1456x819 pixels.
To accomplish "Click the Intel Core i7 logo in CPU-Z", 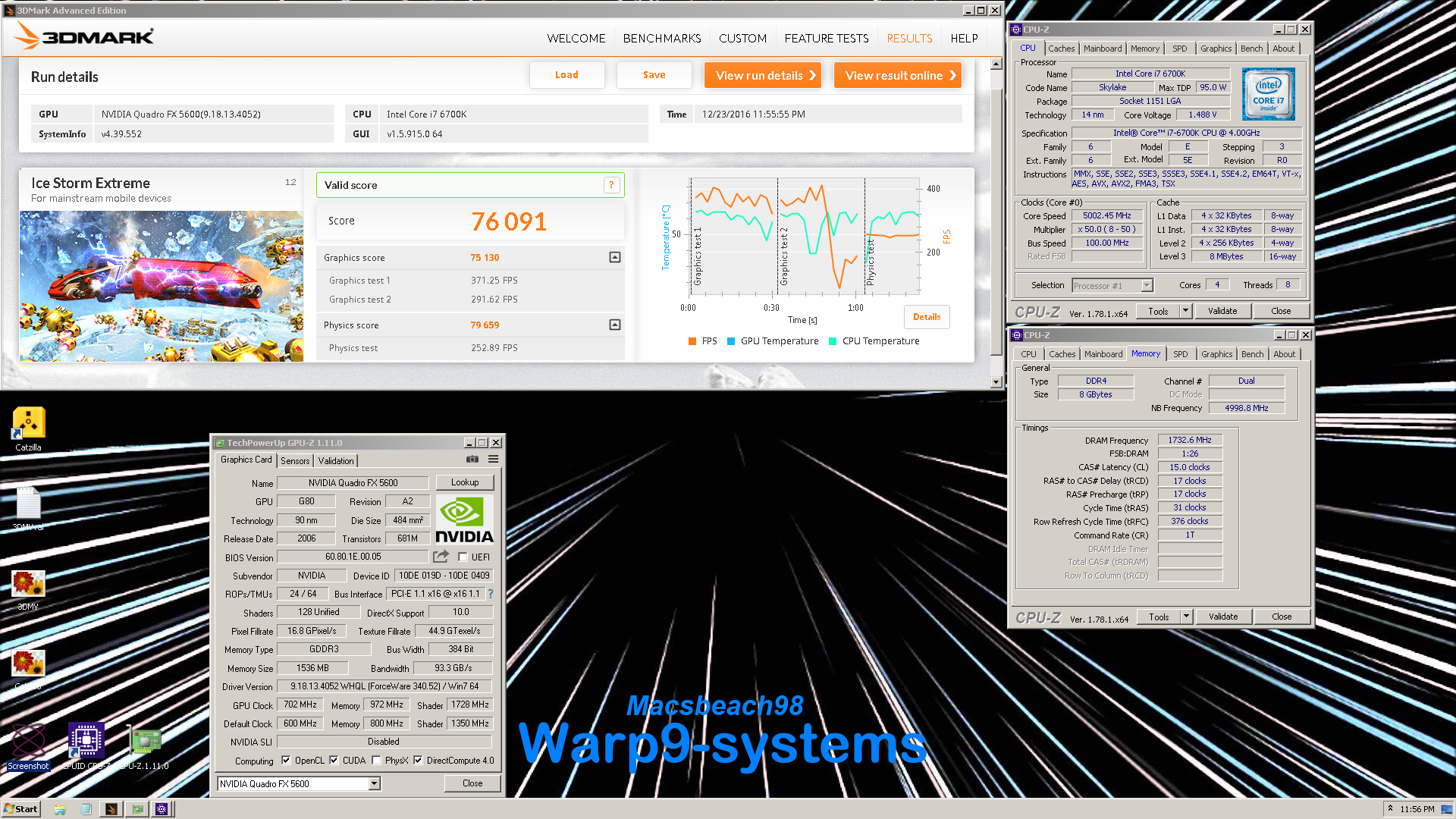I will pos(1268,95).
